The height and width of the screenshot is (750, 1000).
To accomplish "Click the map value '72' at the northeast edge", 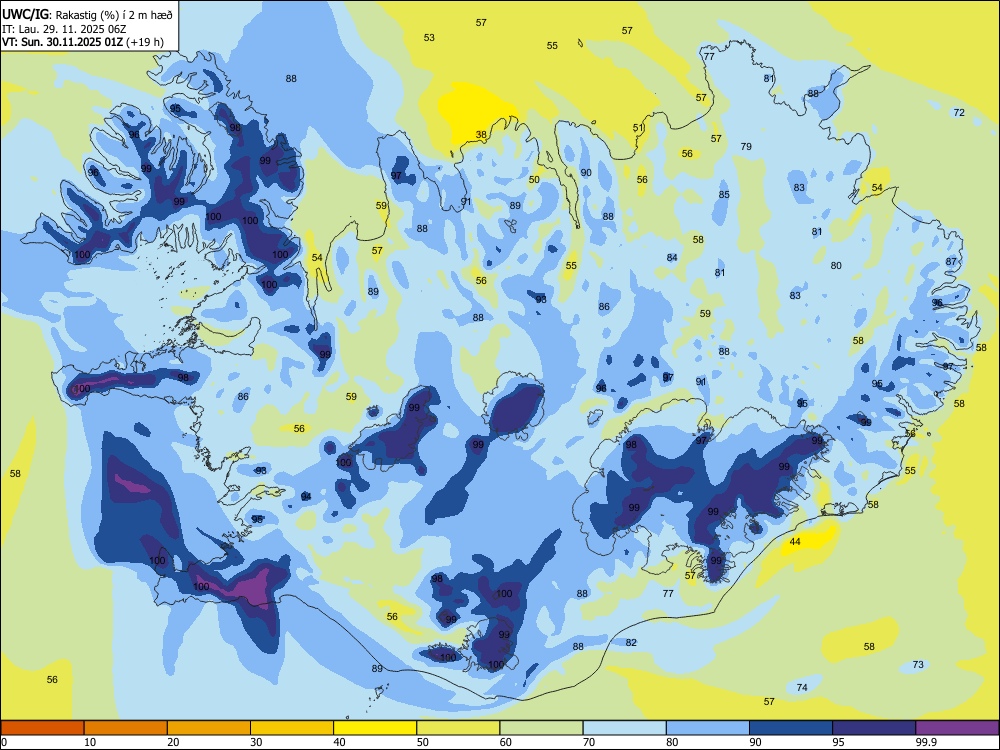I will [959, 112].
